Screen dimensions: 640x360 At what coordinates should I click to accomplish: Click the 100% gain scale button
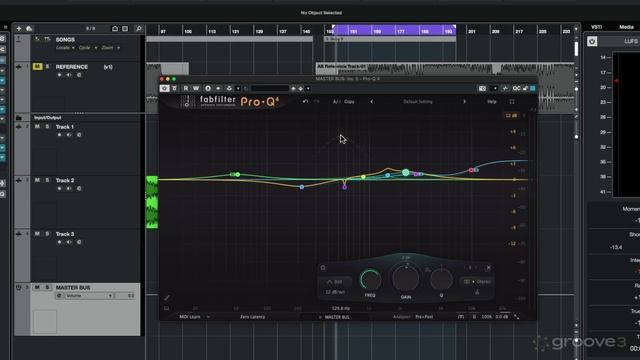click(487, 317)
